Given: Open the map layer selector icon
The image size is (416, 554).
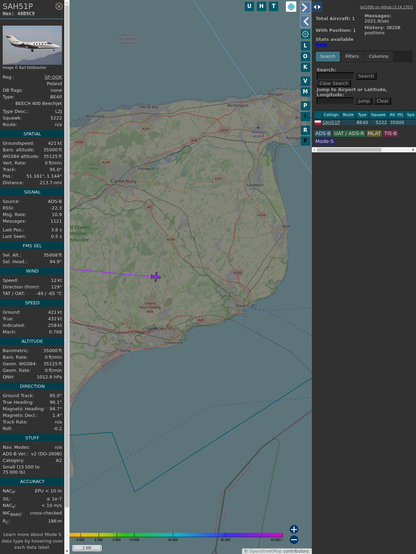Looking at the screenshot, I should [291, 6].
